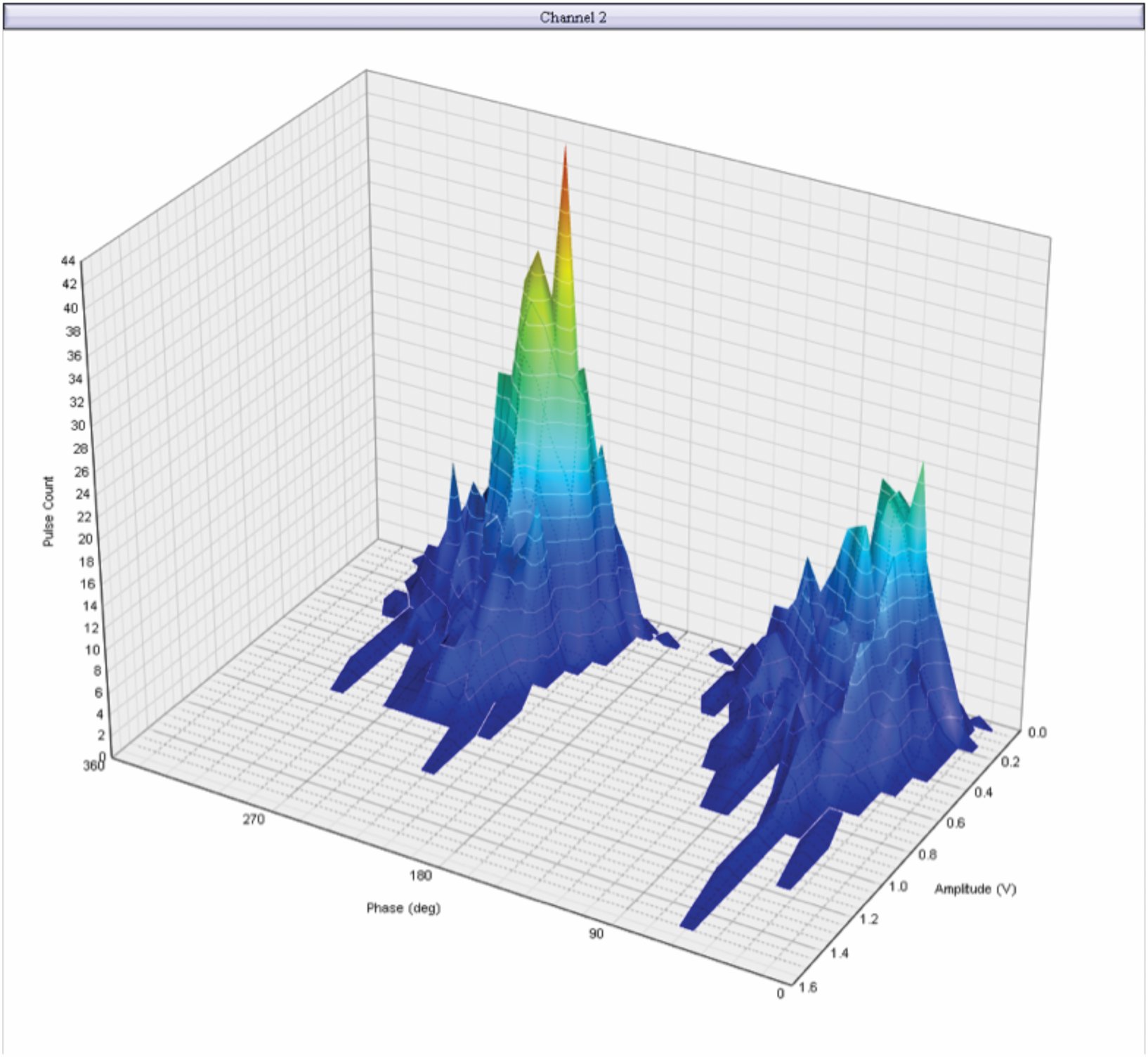Image resolution: width=1148 pixels, height=1057 pixels.
Task: Click the 36 tick on Pulse Count axis
Action: [74, 355]
